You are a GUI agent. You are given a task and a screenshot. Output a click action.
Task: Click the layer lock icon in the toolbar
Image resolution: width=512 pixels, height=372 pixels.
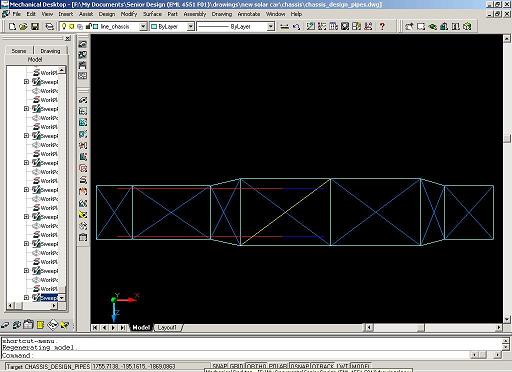point(89,26)
